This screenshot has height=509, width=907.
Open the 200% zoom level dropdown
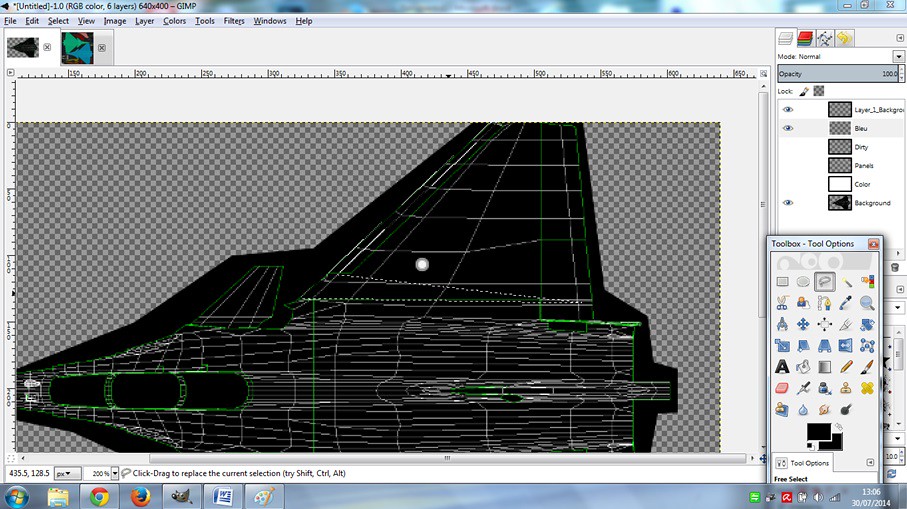(115, 473)
